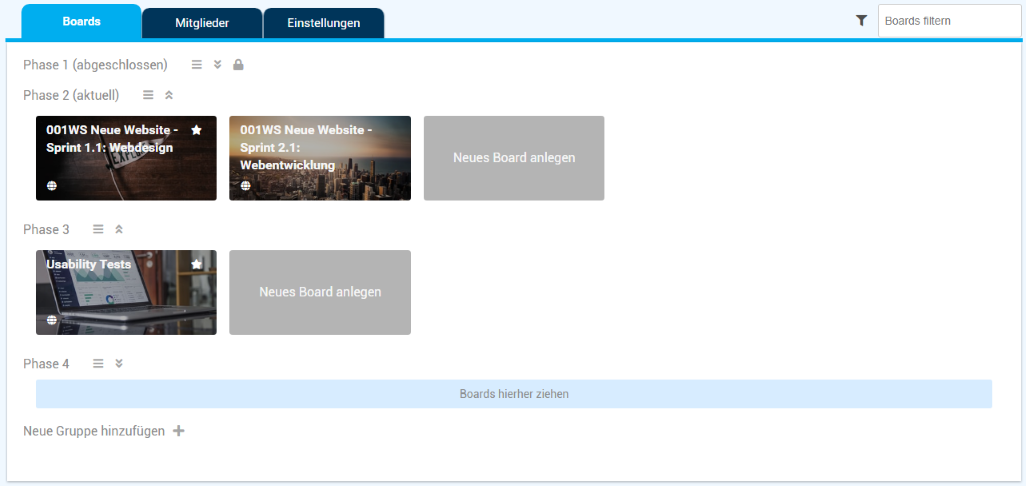The image size is (1026, 486).
Task: Switch to the Mitglieder tab
Action: click(x=202, y=23)
